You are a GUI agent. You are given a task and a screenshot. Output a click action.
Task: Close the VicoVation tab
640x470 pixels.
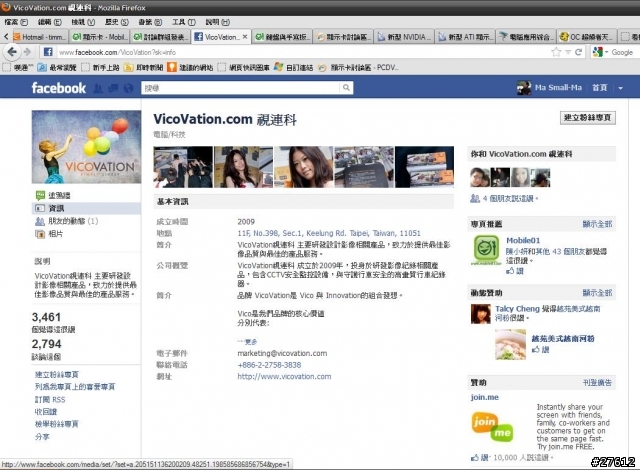click(x=245, y=36)
